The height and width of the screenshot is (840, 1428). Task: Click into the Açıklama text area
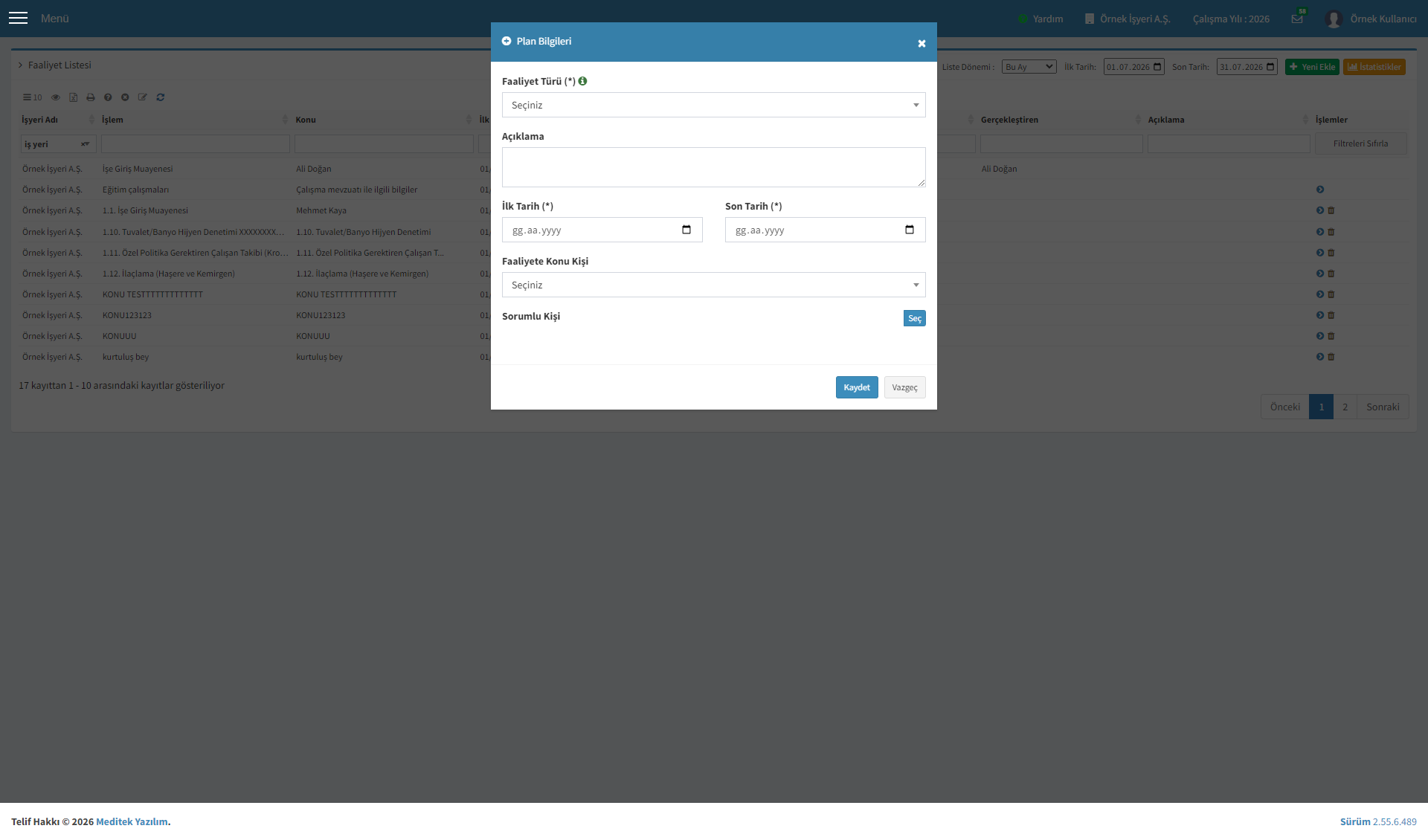pos(713,167)
